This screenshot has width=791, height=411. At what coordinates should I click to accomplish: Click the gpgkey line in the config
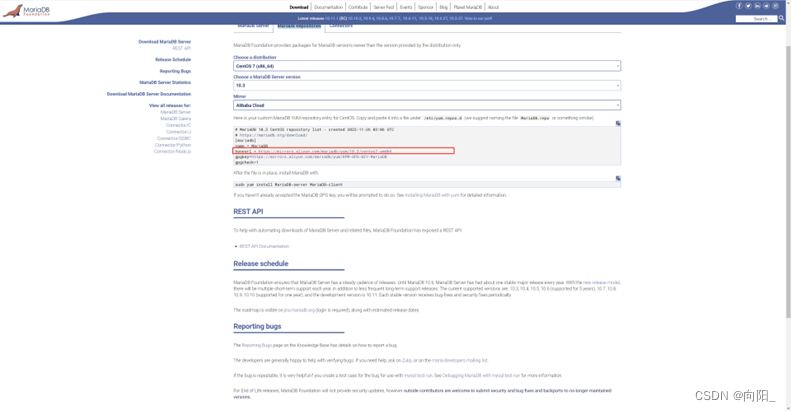pos(311,157)
